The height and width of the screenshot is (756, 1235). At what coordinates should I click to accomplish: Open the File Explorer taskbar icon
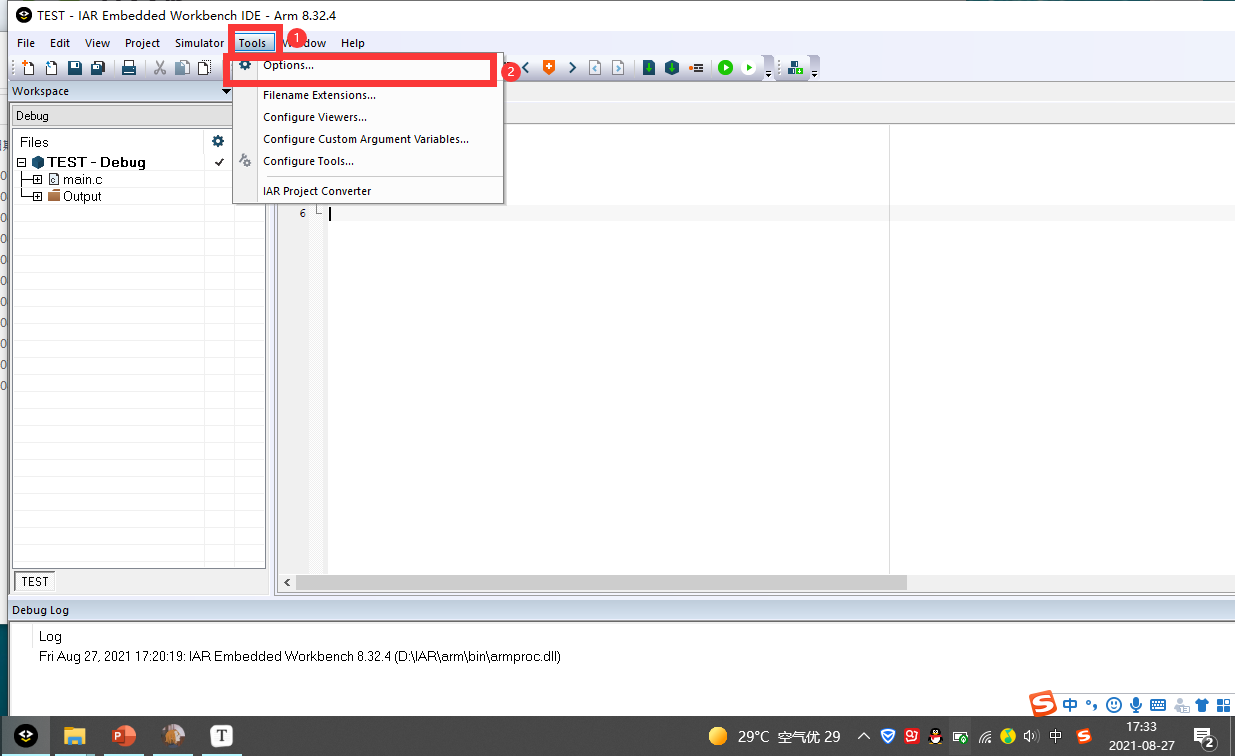point(75,736)
